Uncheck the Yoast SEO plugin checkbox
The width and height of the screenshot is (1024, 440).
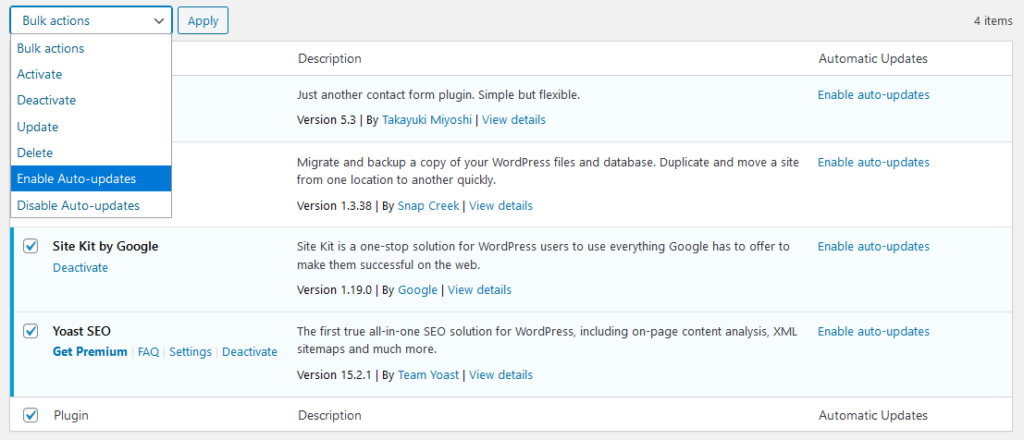tap(31, 331)
